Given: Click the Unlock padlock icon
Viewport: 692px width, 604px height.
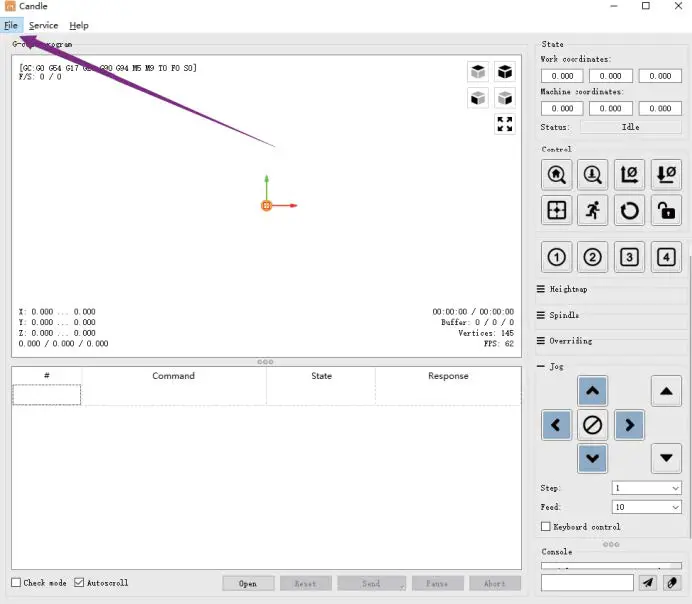Looking at the screenshot, I should pos(666,210).
